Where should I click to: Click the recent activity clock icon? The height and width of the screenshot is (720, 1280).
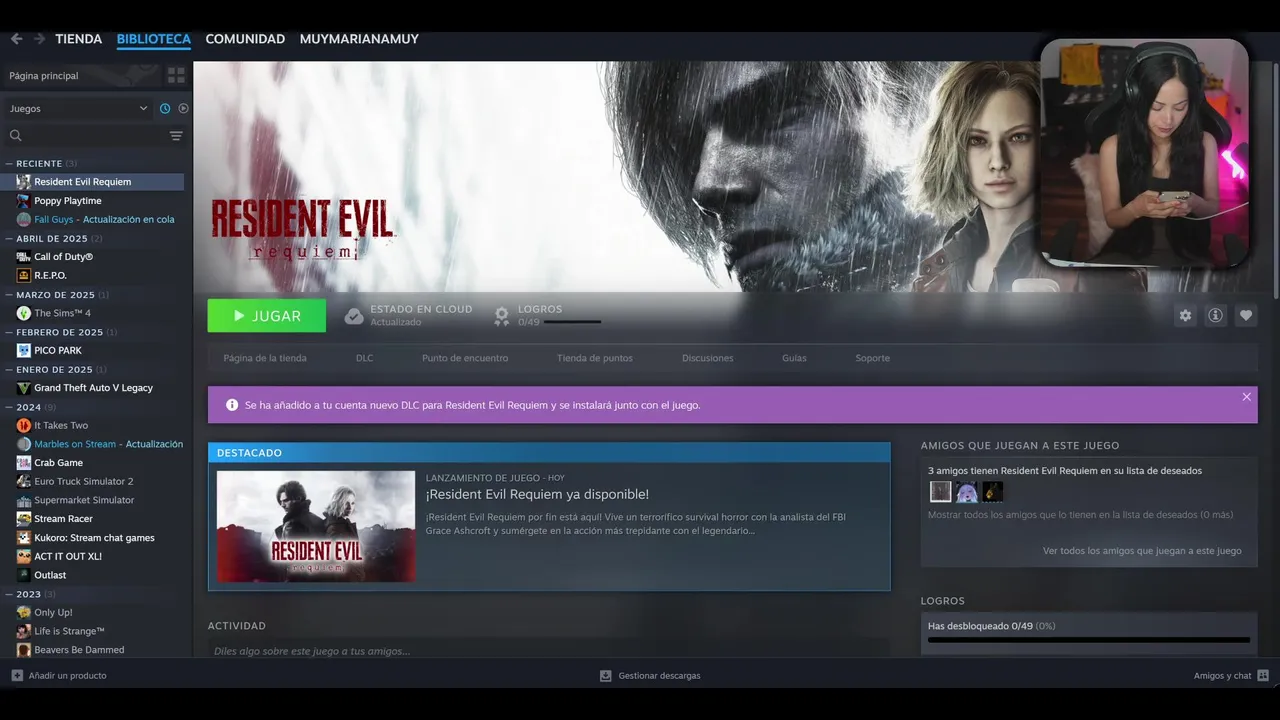[165, 108]
